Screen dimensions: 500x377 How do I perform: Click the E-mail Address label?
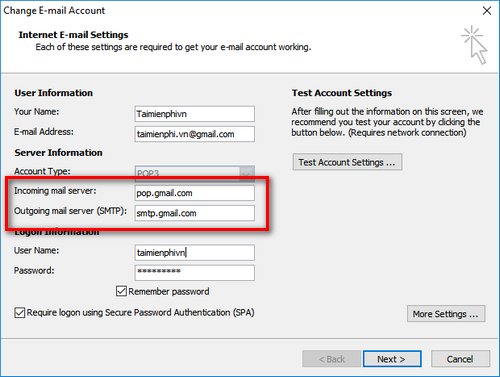44,132
